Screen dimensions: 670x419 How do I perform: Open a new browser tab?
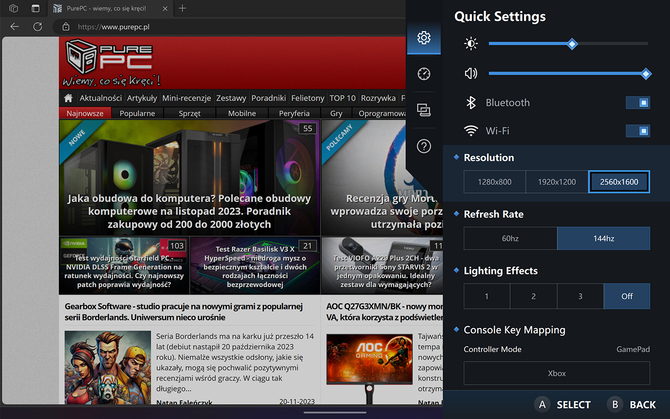click(182, 8)
